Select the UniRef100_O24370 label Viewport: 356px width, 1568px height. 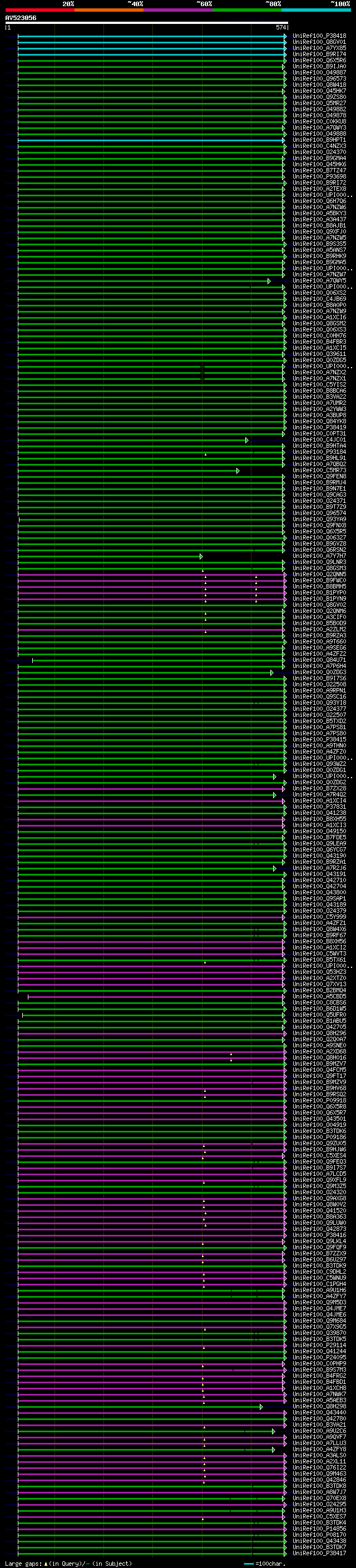pos(319,152)
